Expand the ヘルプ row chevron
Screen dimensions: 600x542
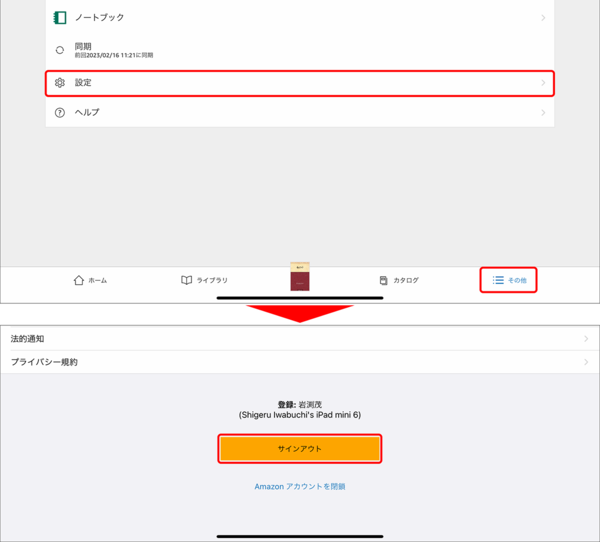coord(543,113)
